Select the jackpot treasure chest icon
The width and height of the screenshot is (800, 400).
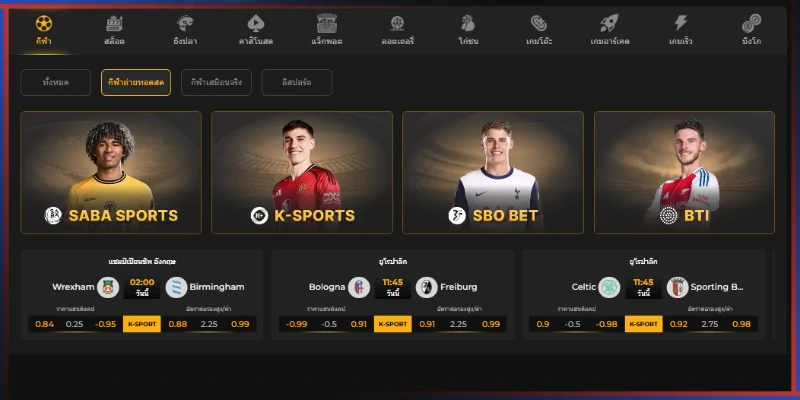point(327,23)
